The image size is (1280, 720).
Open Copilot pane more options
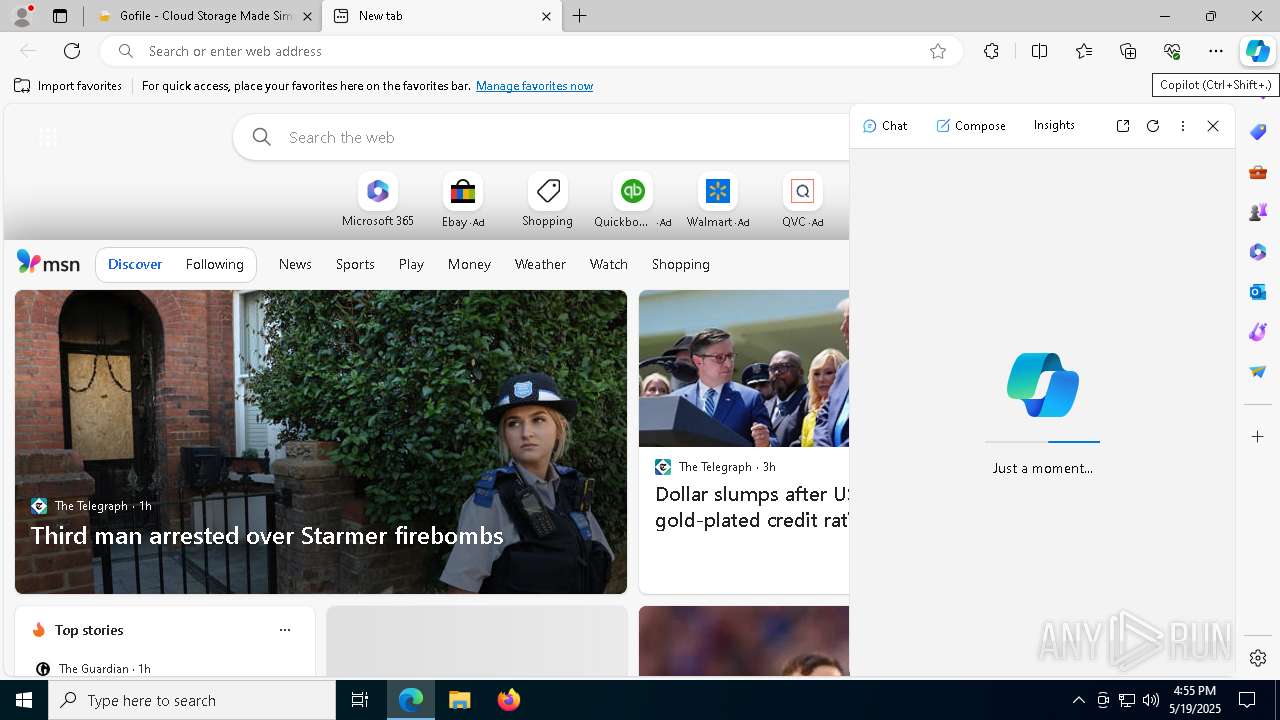pyautogui.click(x=1183, y=126)
